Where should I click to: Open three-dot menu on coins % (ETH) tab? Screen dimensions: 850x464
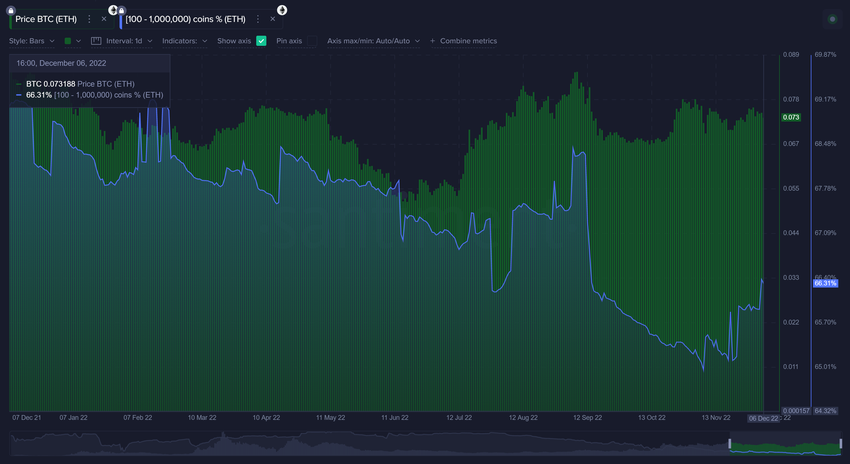pyautogui.click(x=258, y=19)
